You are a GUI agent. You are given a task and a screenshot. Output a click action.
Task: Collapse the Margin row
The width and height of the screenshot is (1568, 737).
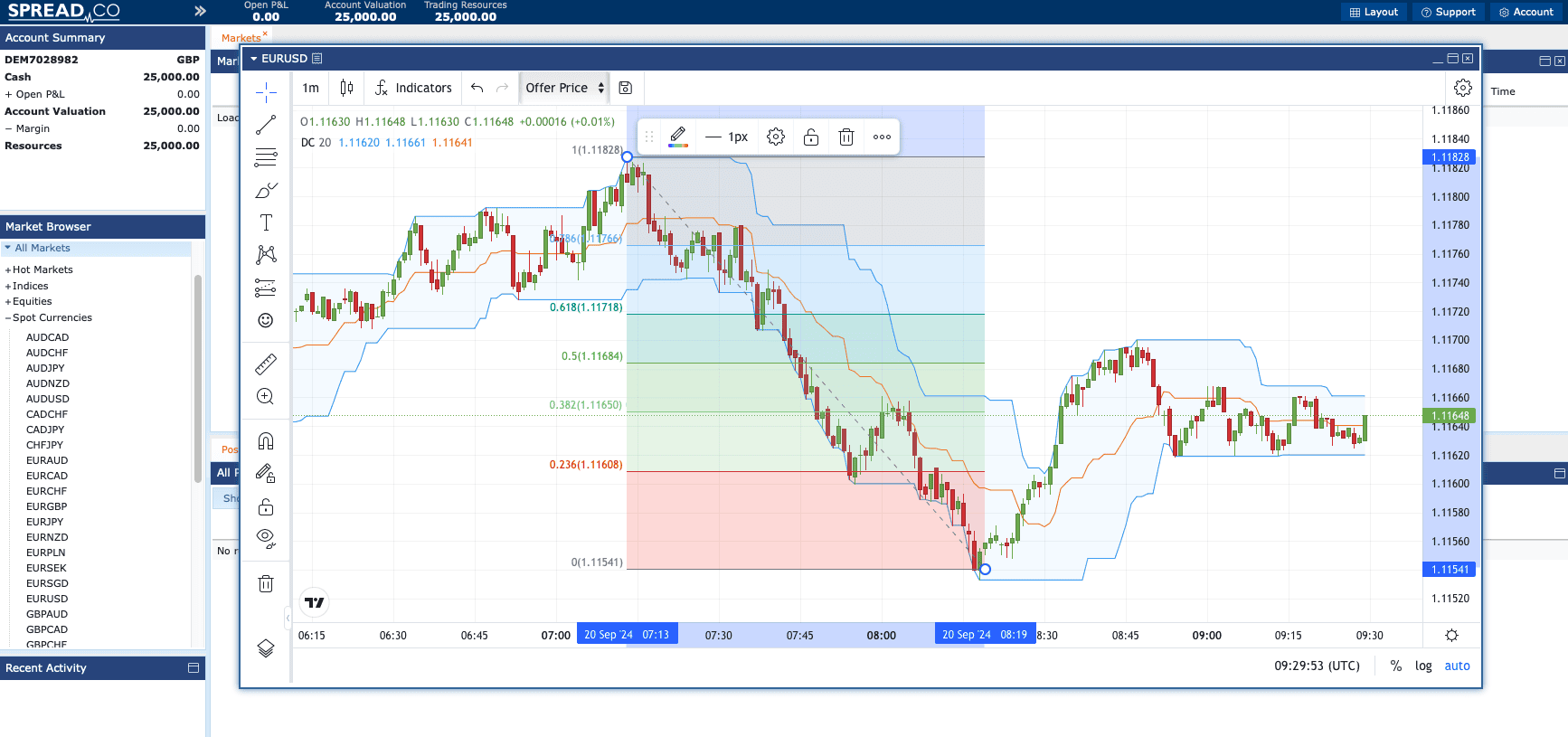(8, 128)
